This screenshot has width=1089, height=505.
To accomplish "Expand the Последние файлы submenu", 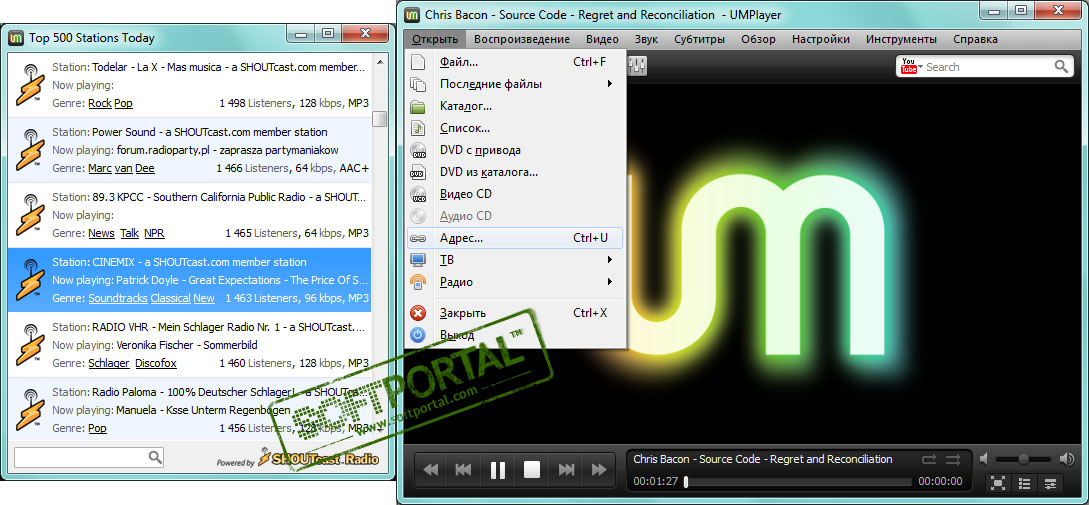I will point(515,84).
